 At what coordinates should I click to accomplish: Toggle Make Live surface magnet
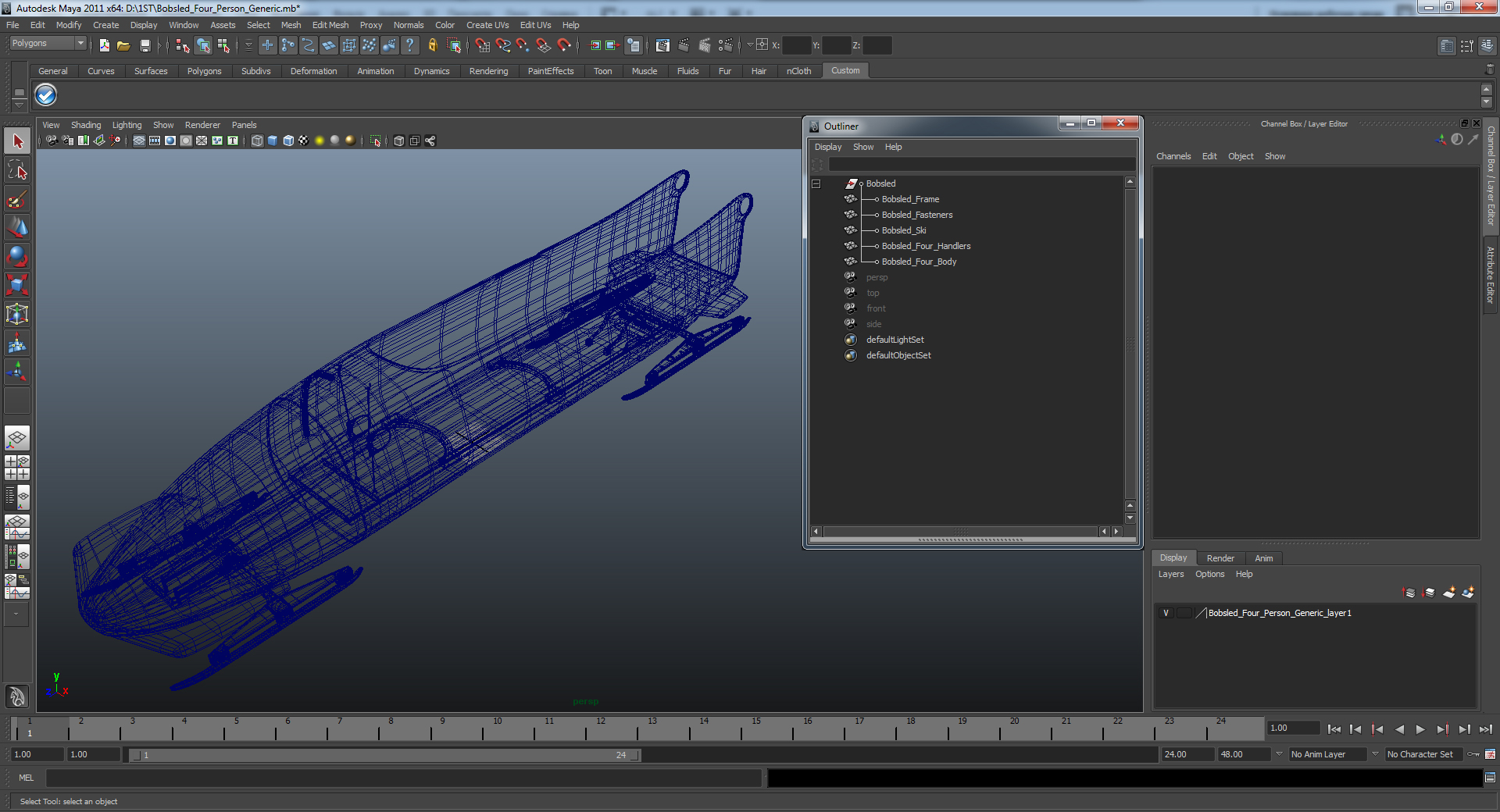pyautogui.click(x=564, y=45)
